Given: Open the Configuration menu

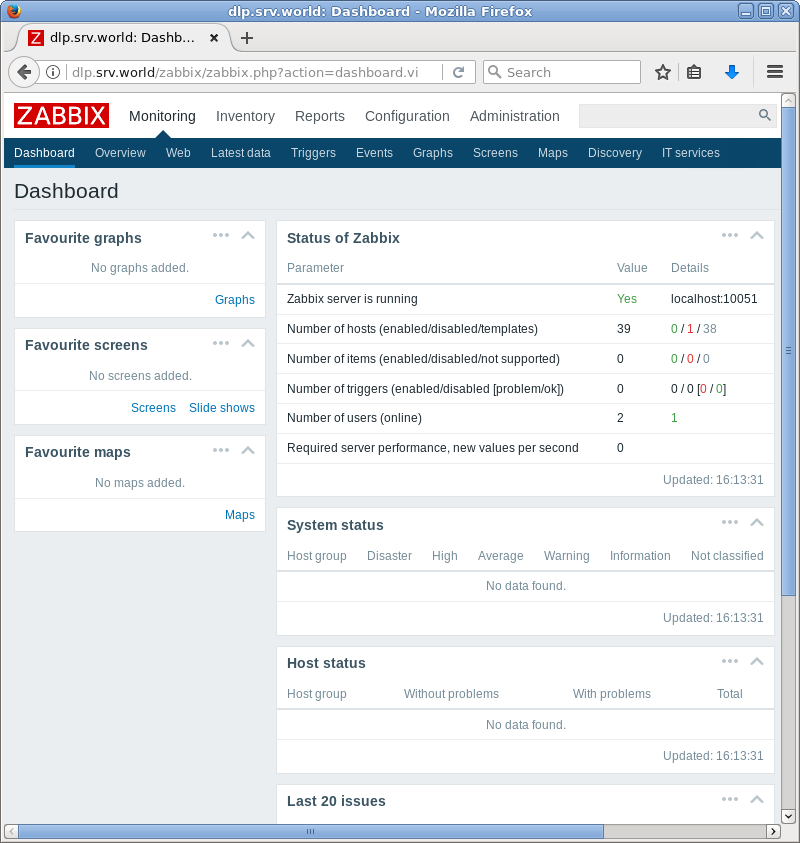Looking at the screenshot, I should coord(407,116).
